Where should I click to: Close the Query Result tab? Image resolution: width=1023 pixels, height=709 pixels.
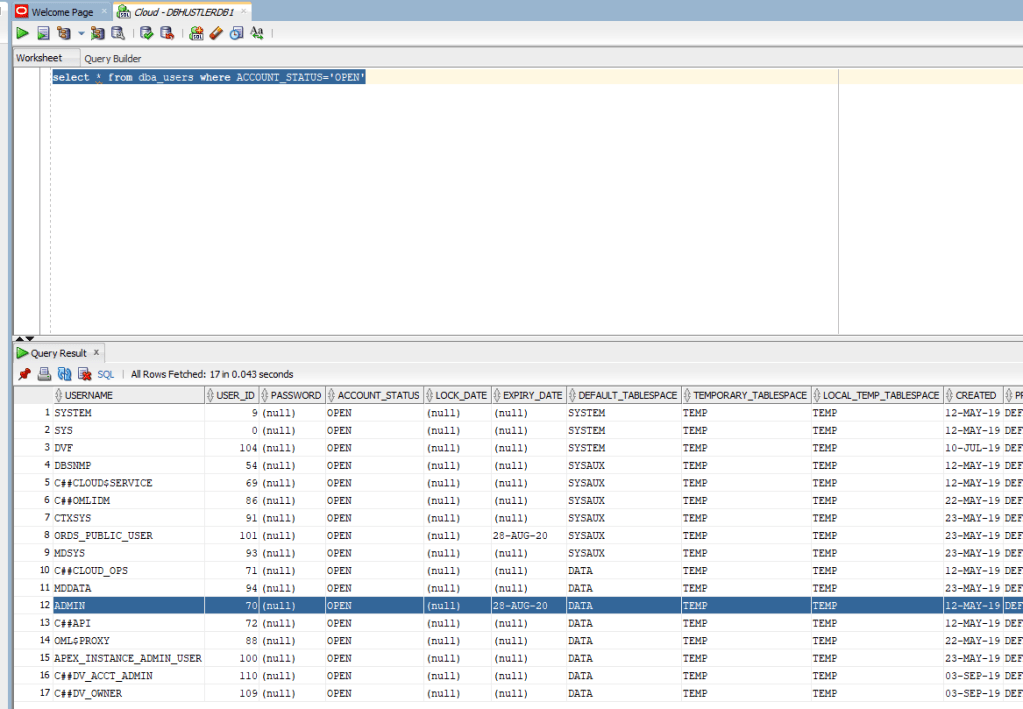(96, 353)
